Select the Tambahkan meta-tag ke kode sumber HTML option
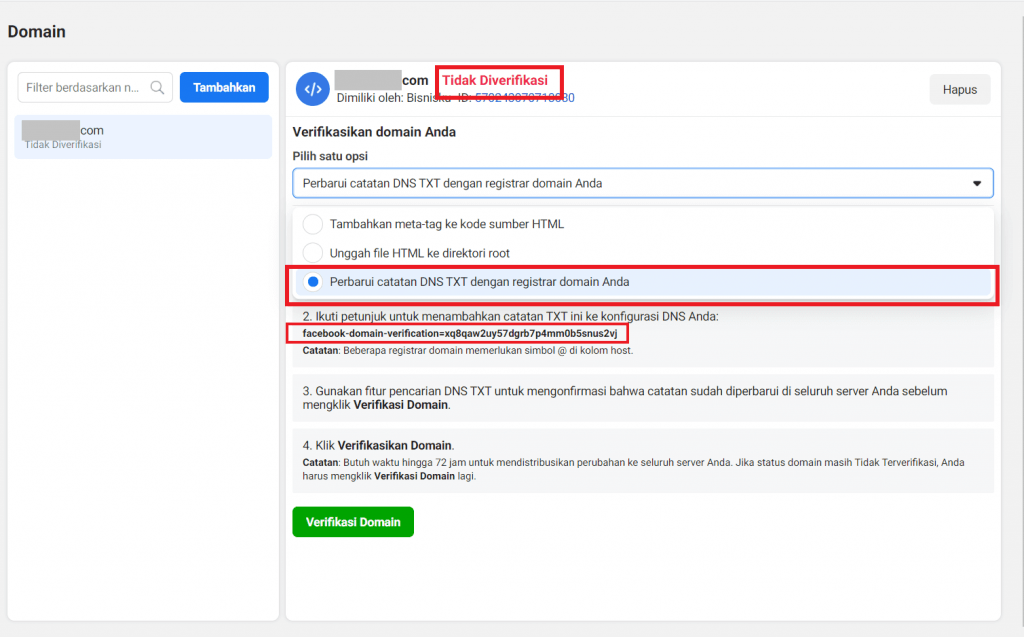 click(x=446, y=224)
